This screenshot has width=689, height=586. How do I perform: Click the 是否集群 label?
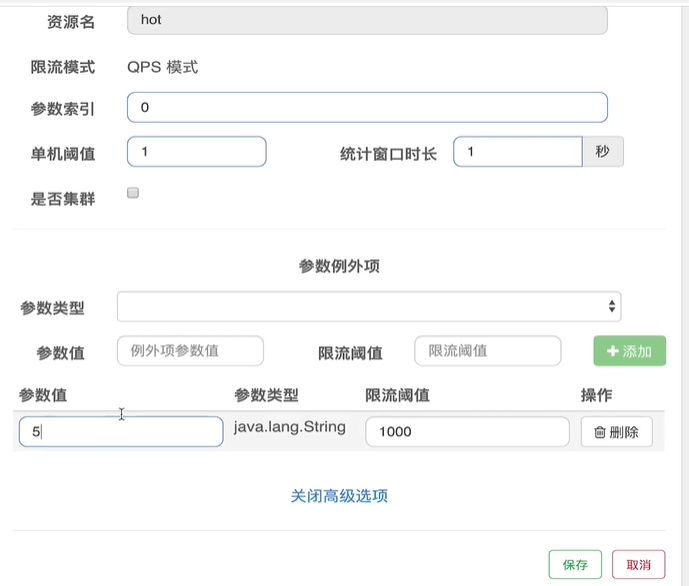pyautogui.click(x=63, y=199)
